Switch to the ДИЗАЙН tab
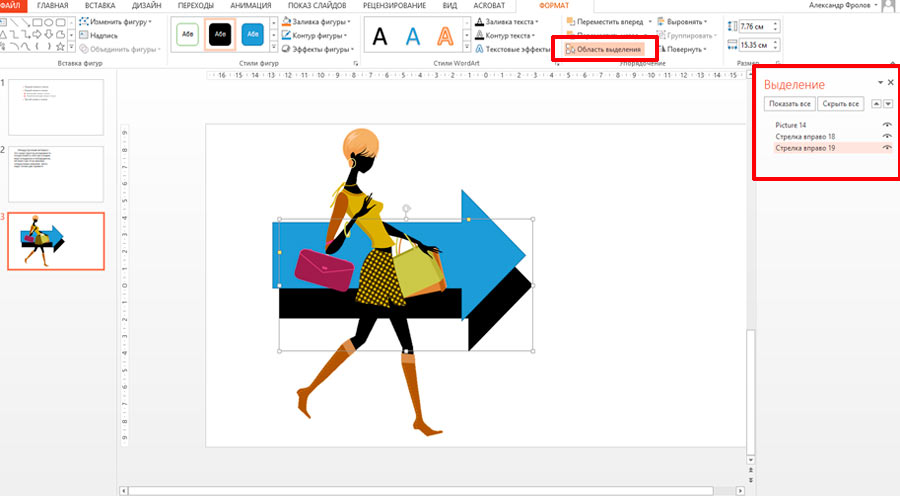 pyautogui.click(x=146, y=5)
